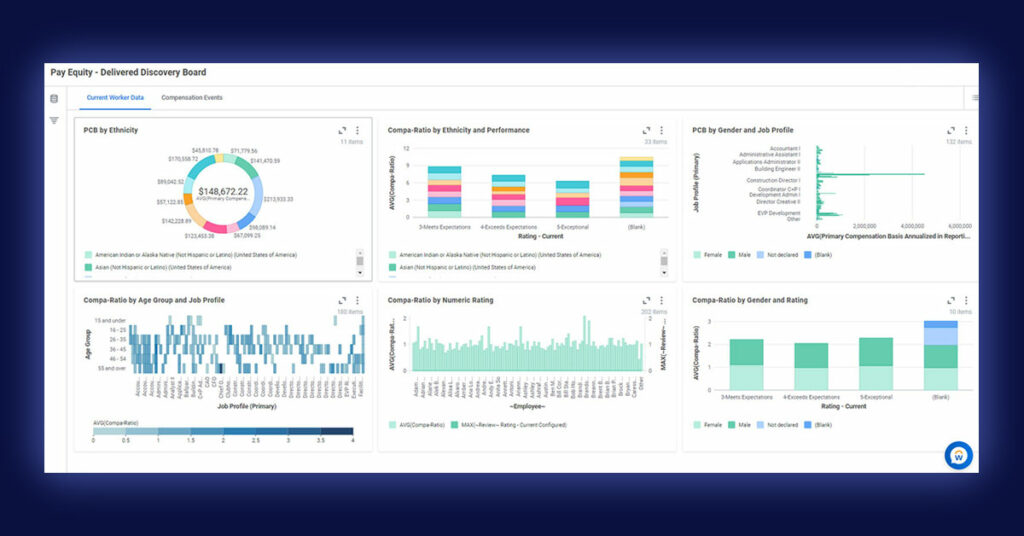
Task: Open the data source icon in left sidebar
Action: pos(54,99)
